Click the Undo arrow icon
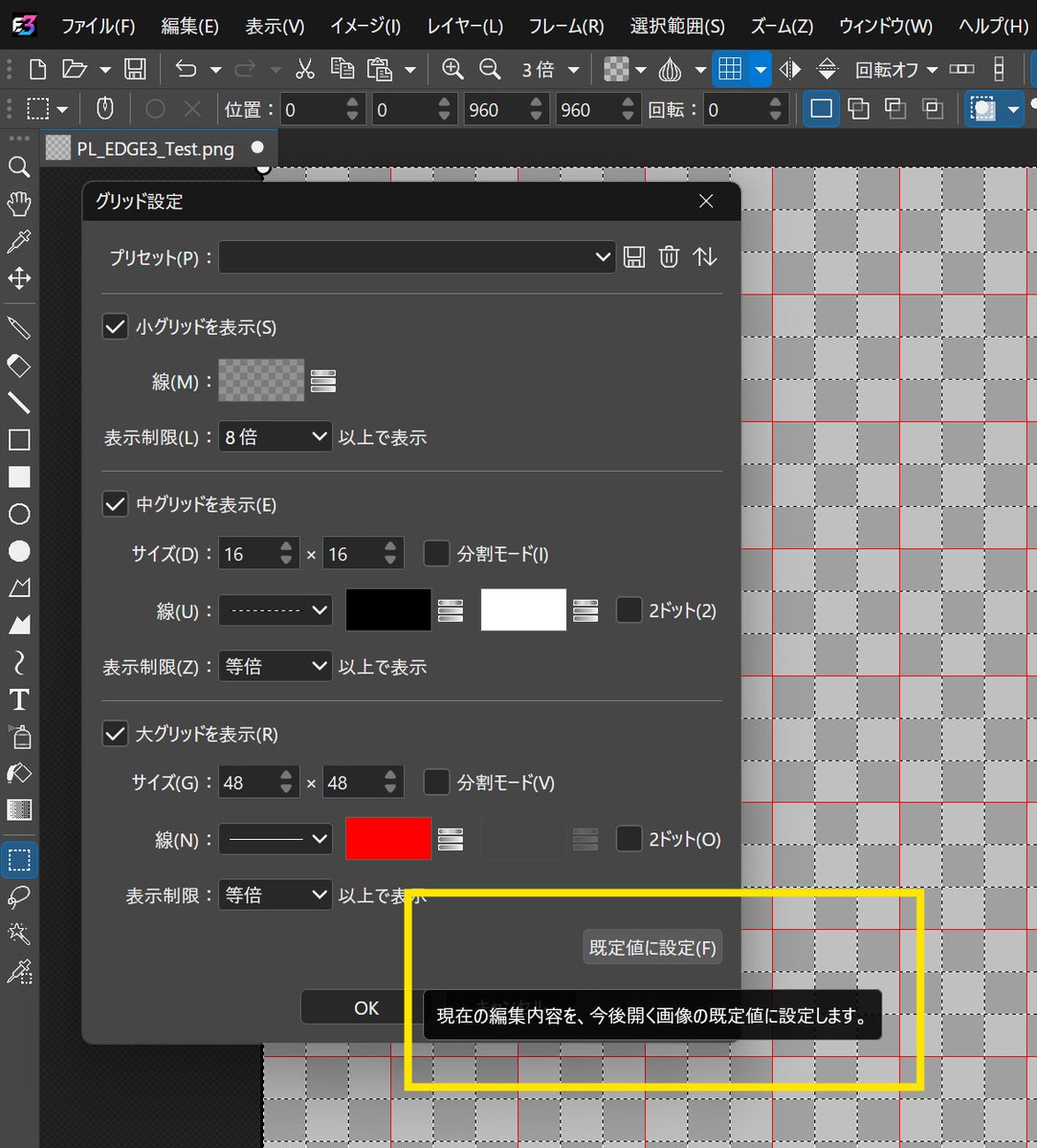 pos(186,69)
